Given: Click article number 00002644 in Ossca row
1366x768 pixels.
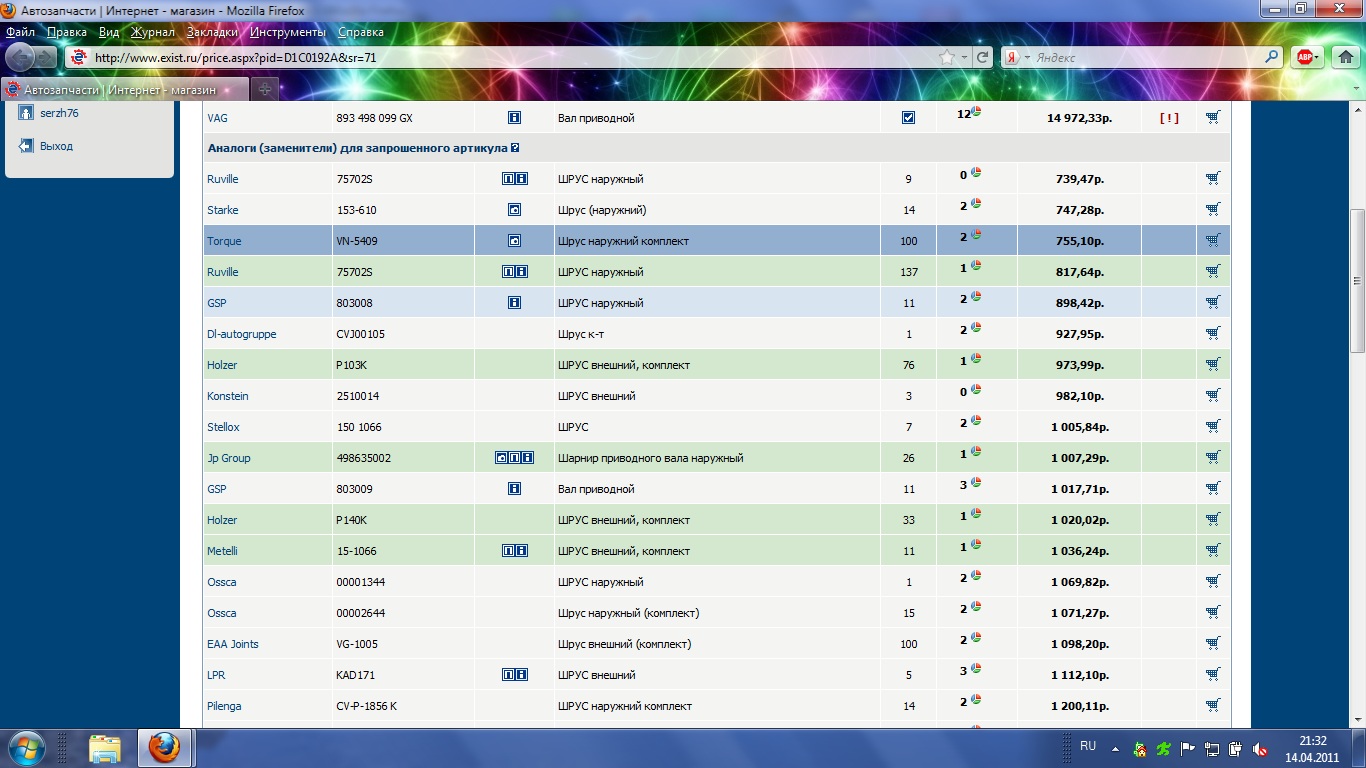Looking at the screenshot, I should click(360, 613).
